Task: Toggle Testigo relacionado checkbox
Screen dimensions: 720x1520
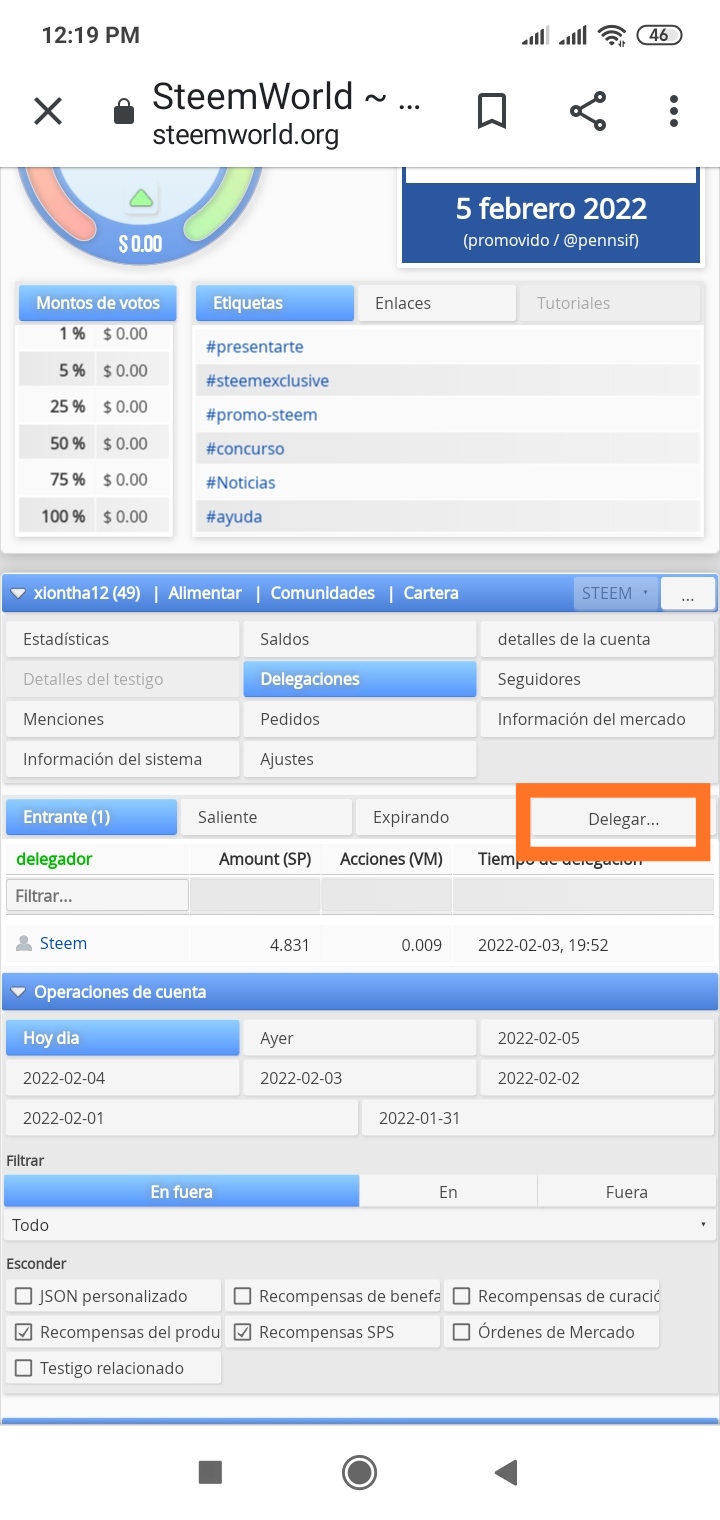Action: tap(23, 1368)
